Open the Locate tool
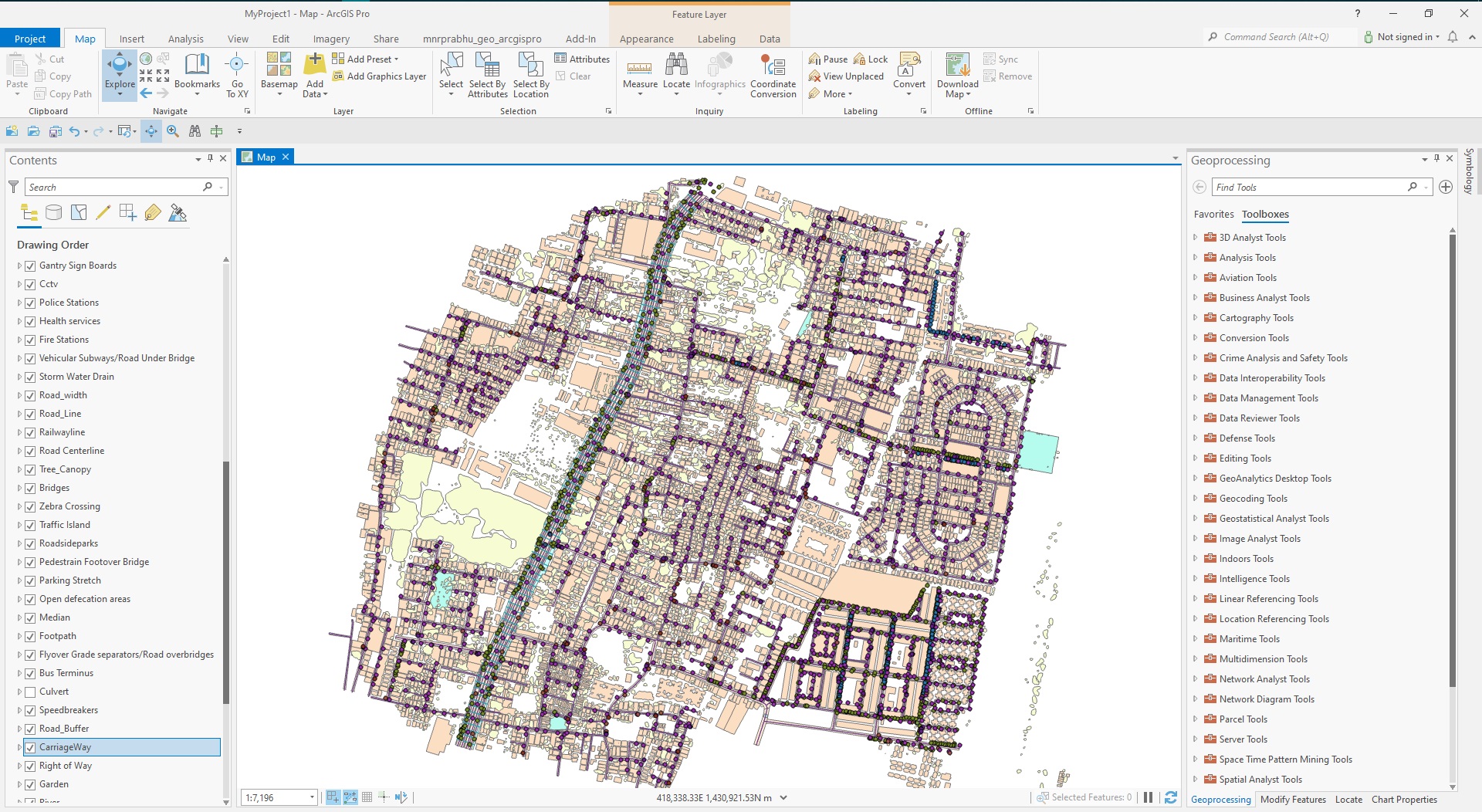This screenshot has height=812, width=1482. (x=676, y=74)
